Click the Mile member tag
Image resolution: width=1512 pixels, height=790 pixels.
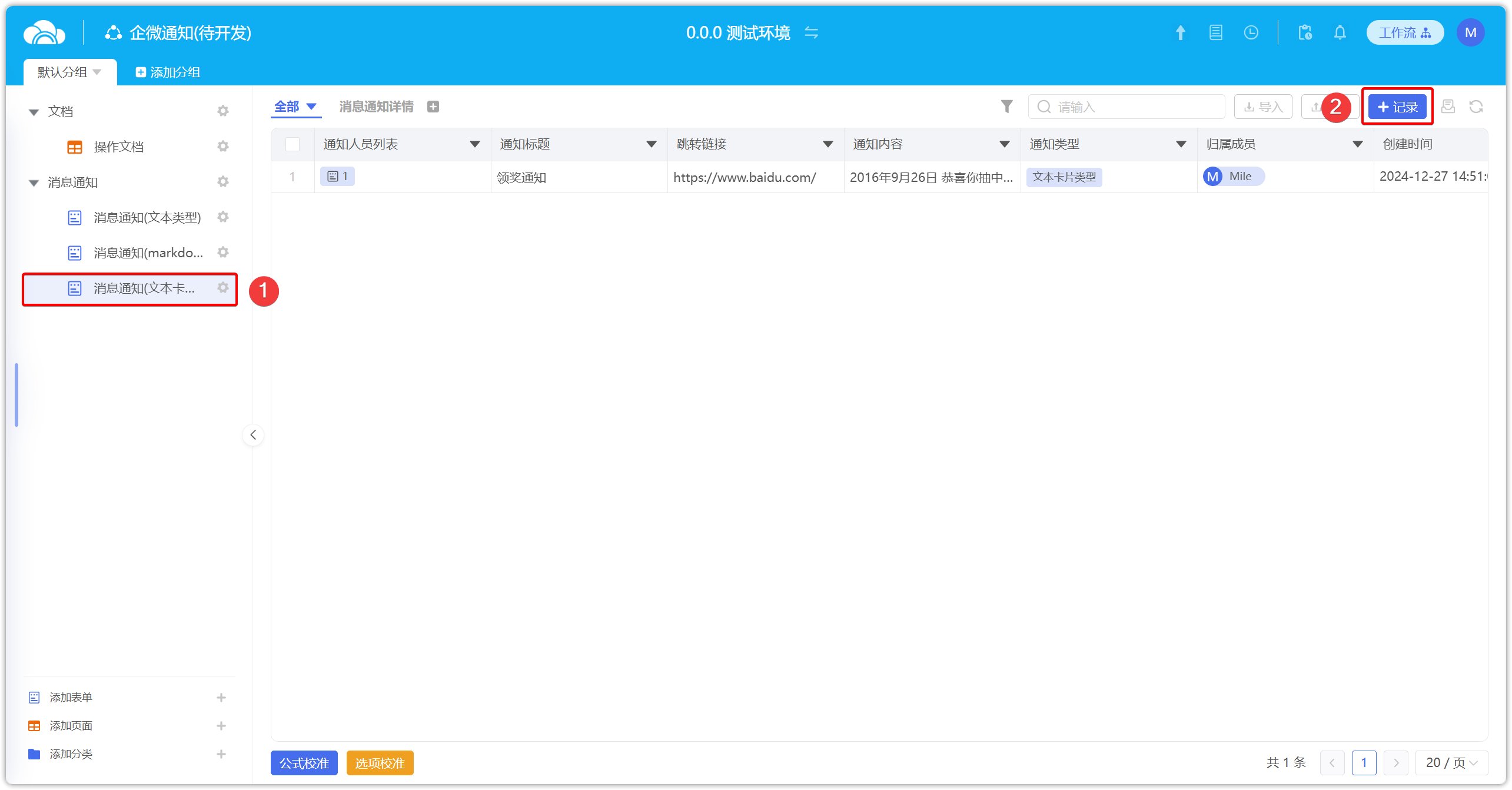(x=1234, y=176)
